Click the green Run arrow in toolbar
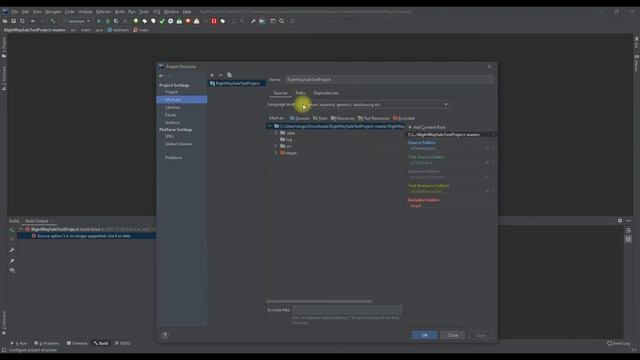Image resolution: width=640 pixels, height=360 pixels. 98,21
